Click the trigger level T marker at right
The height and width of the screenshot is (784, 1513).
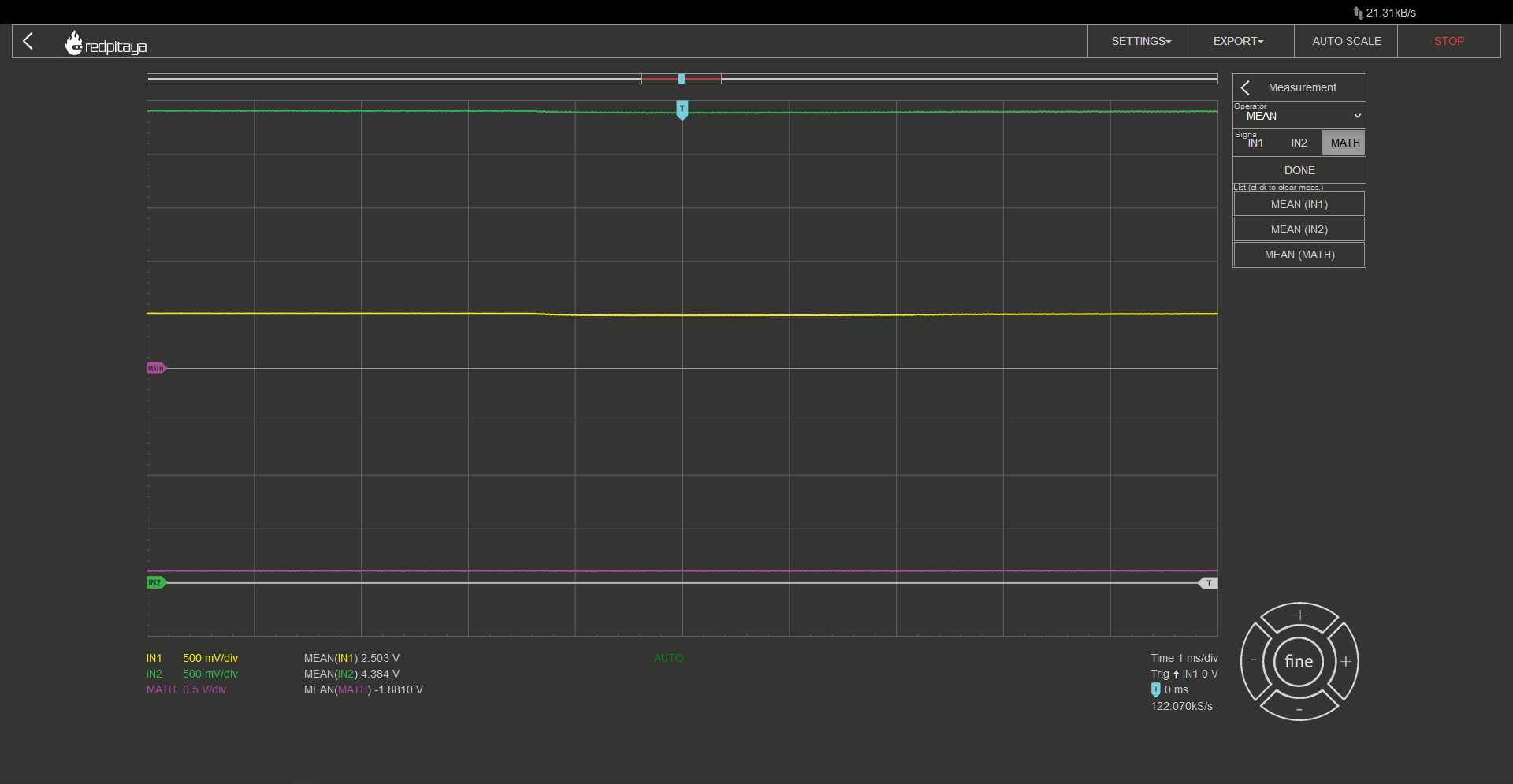pos(1208,583)
